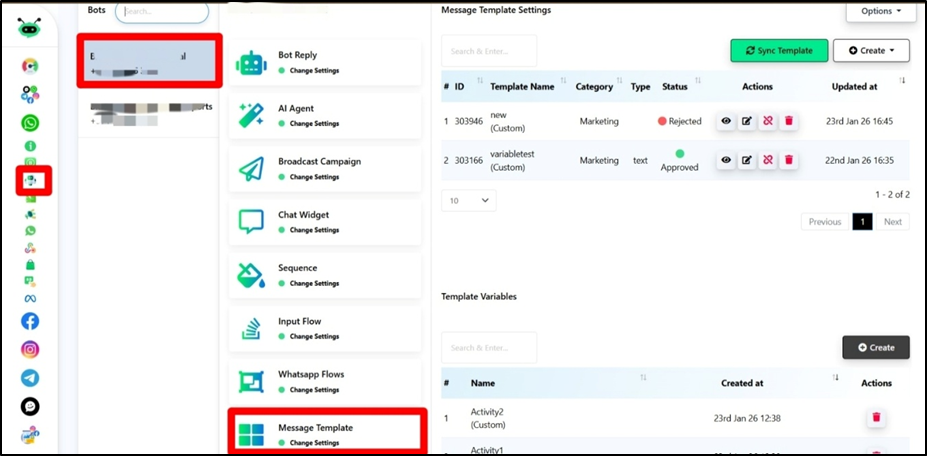Delete the Activity2 template variable
The image size is (927, 456).
point(876,418)
